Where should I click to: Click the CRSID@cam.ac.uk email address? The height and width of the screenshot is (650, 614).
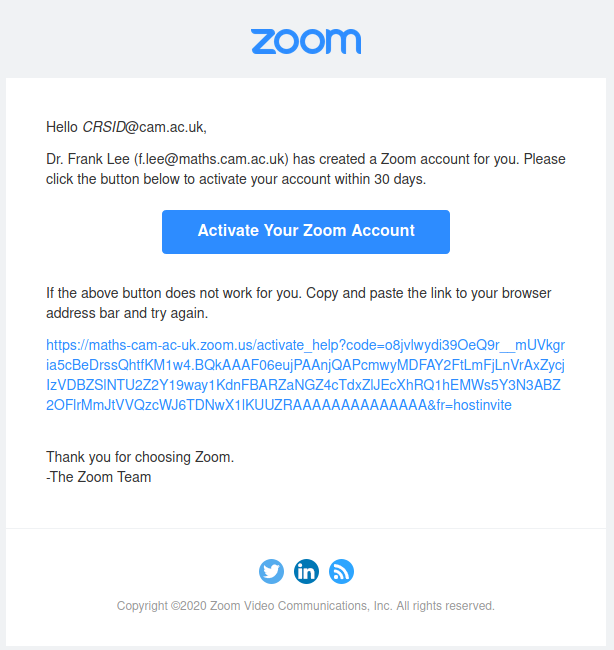coord(143,127)
